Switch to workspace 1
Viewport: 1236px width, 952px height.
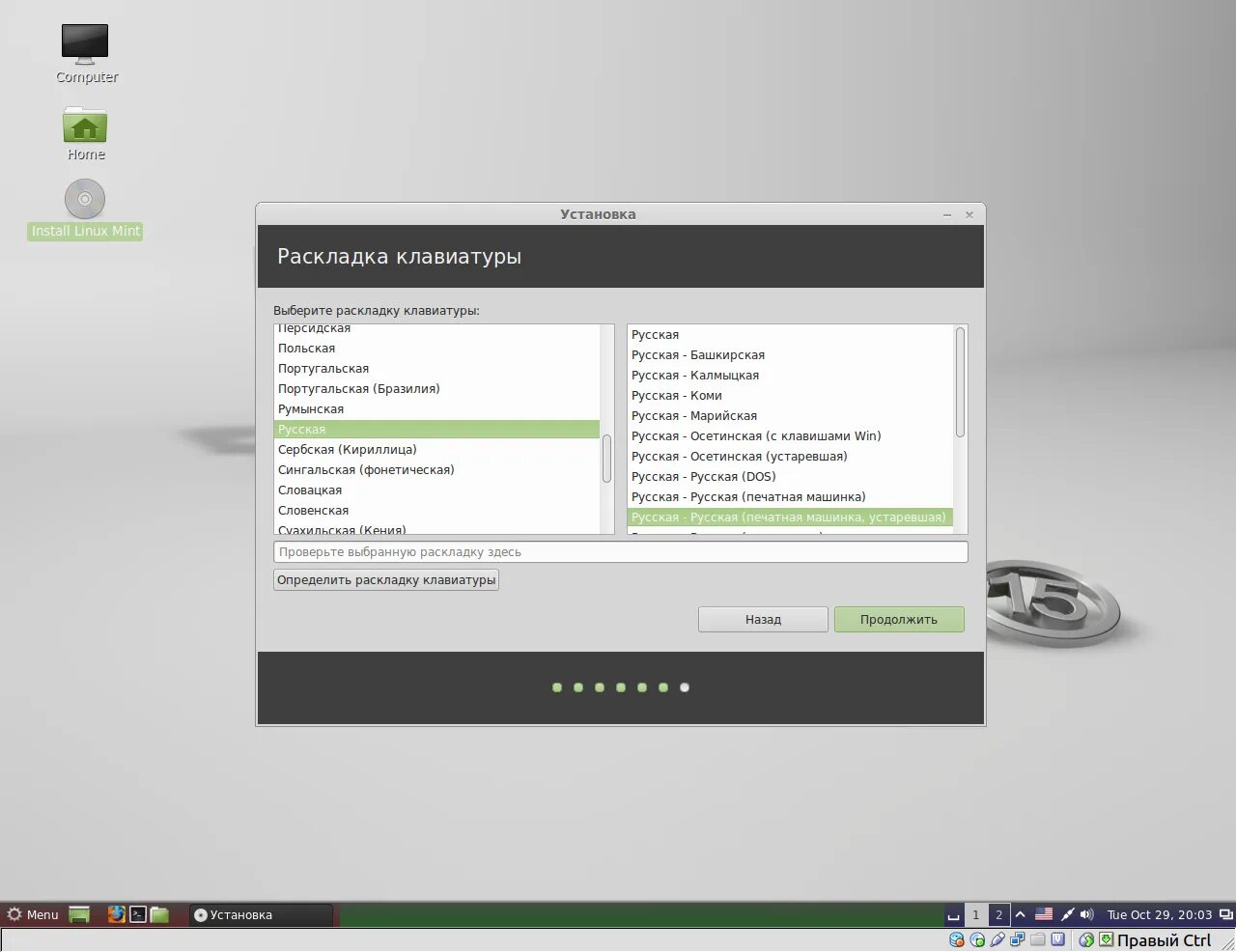[975, 914]
